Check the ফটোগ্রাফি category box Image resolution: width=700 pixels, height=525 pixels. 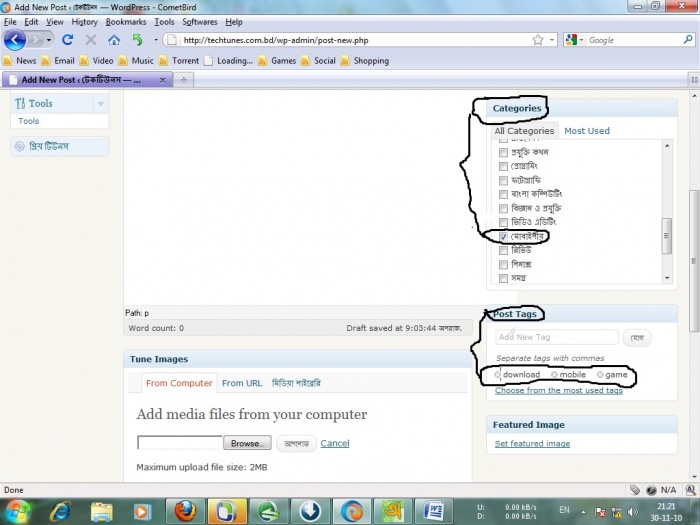503,181
